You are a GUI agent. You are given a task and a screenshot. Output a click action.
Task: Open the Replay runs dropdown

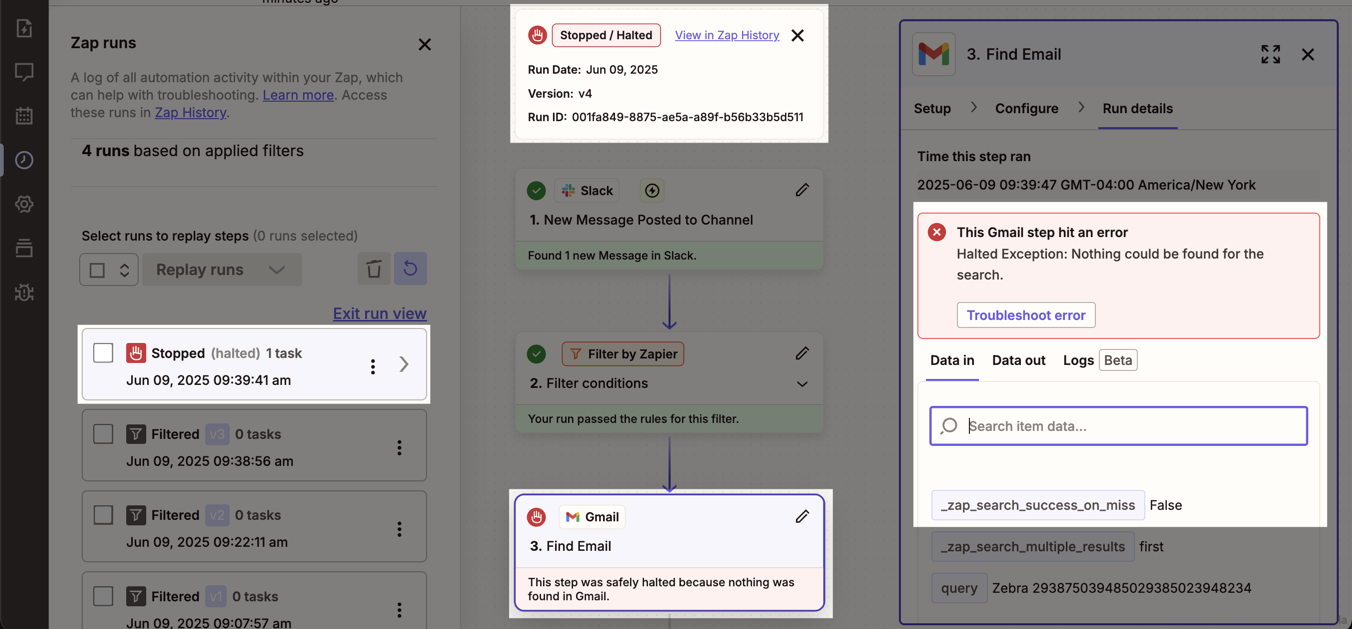pyautogui.click(x=221, y=270)
